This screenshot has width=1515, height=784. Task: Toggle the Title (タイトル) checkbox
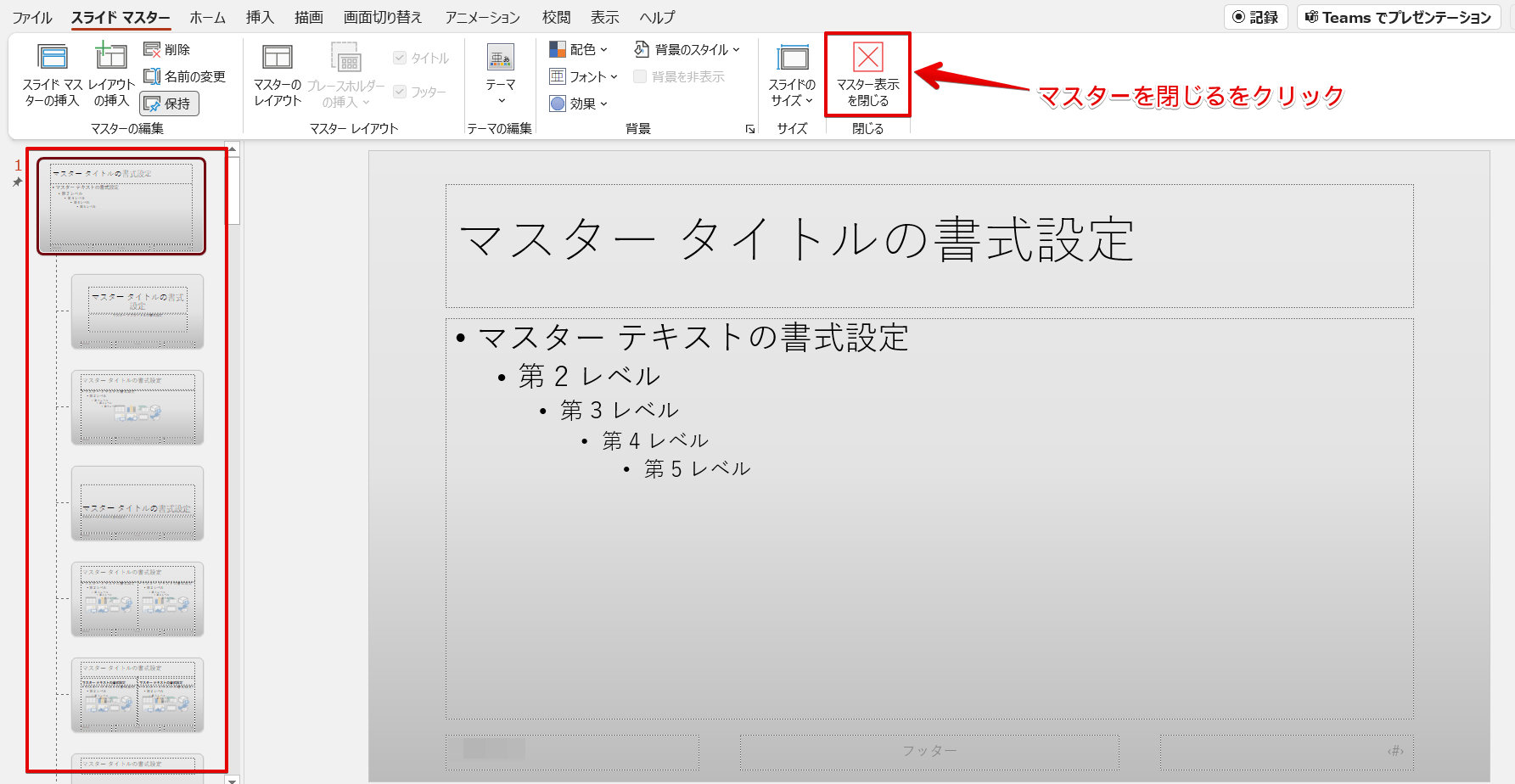click(x=422, y=58)
